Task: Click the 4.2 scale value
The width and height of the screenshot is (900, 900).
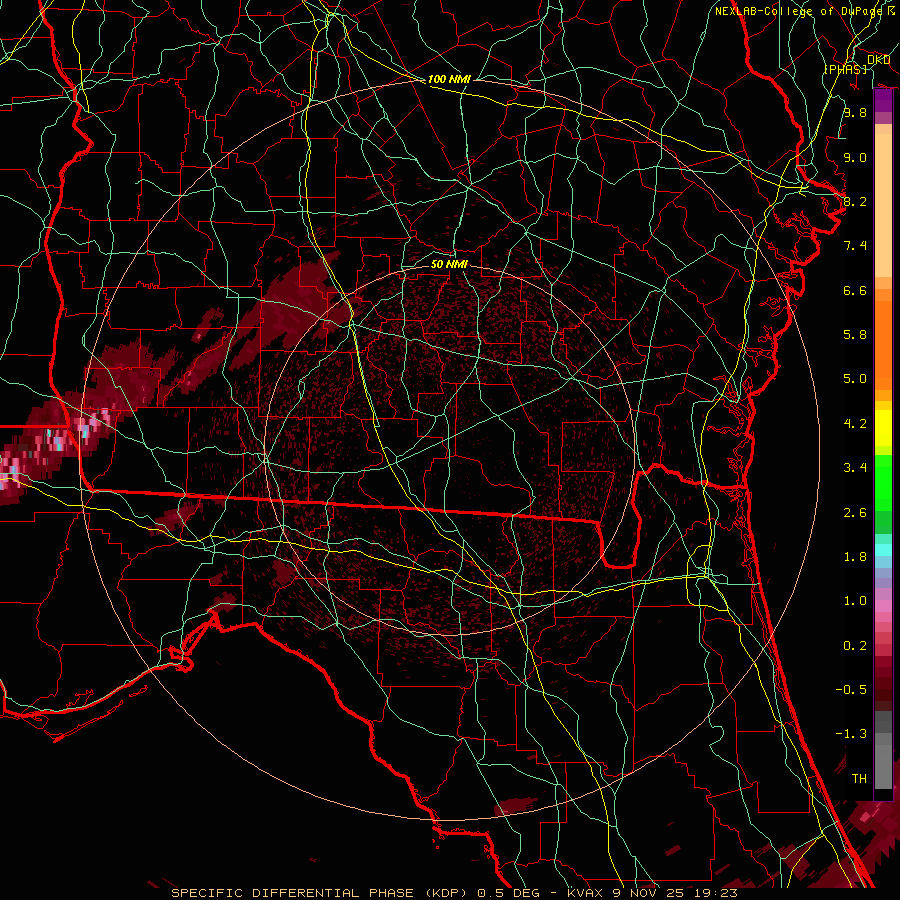Action: 855,424
